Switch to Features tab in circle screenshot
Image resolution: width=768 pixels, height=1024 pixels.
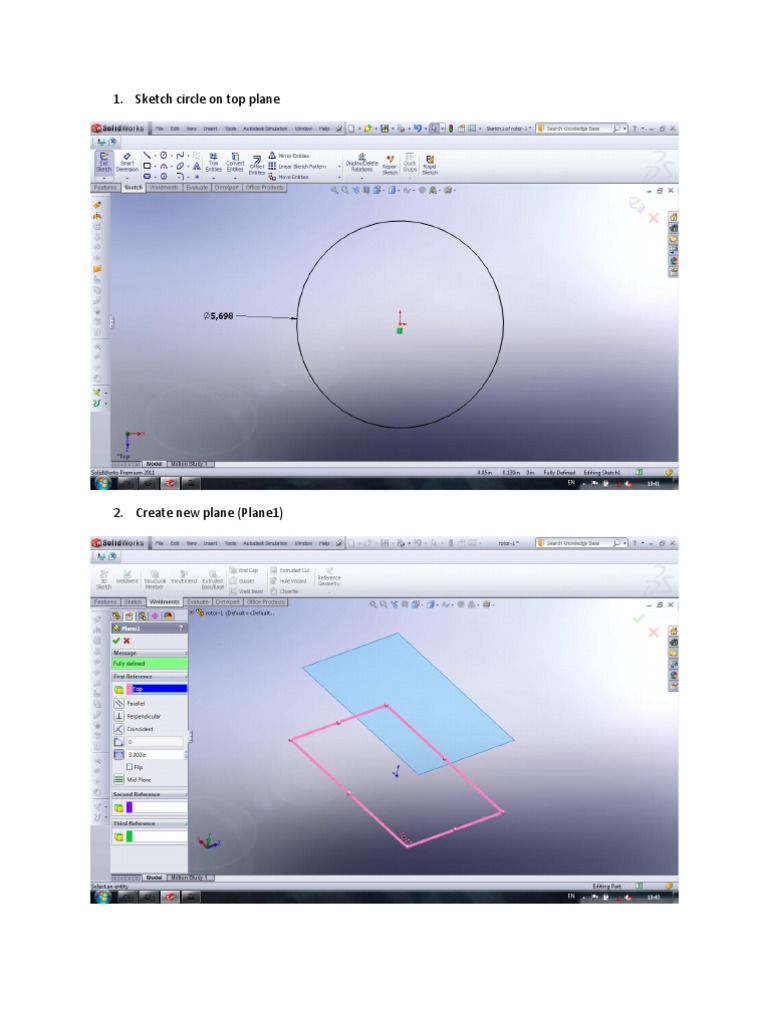coord(105,187)
